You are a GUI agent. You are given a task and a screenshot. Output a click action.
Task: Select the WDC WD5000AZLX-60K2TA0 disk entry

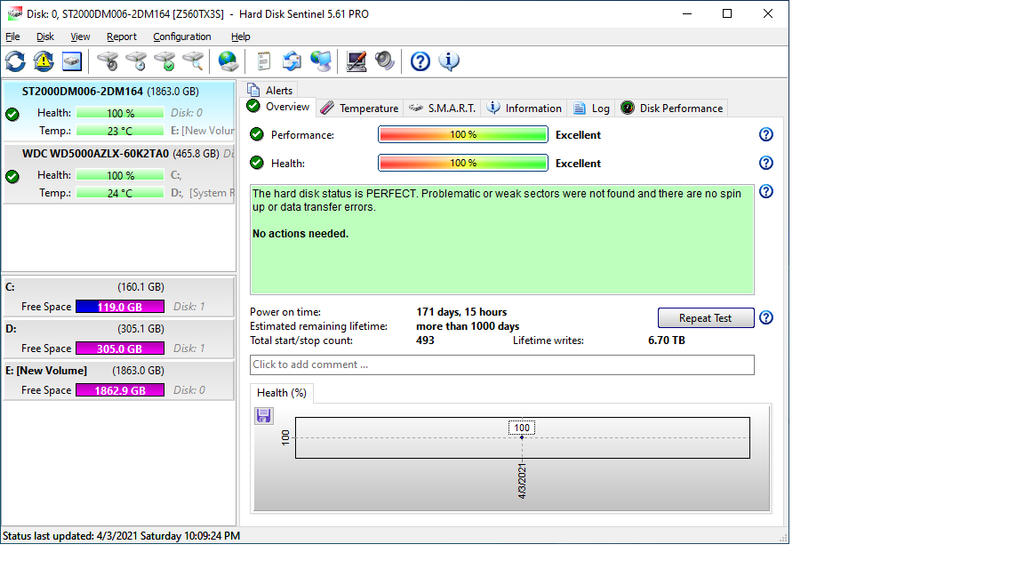tap(119, 174)
